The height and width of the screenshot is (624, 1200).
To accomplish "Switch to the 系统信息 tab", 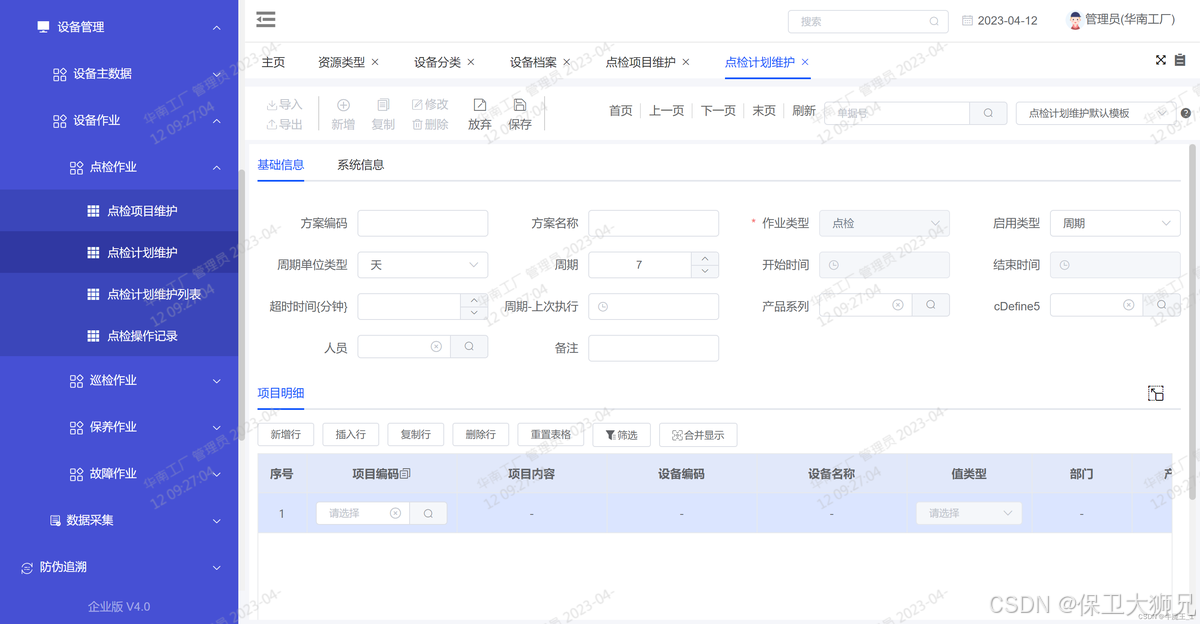I will 361,165.
